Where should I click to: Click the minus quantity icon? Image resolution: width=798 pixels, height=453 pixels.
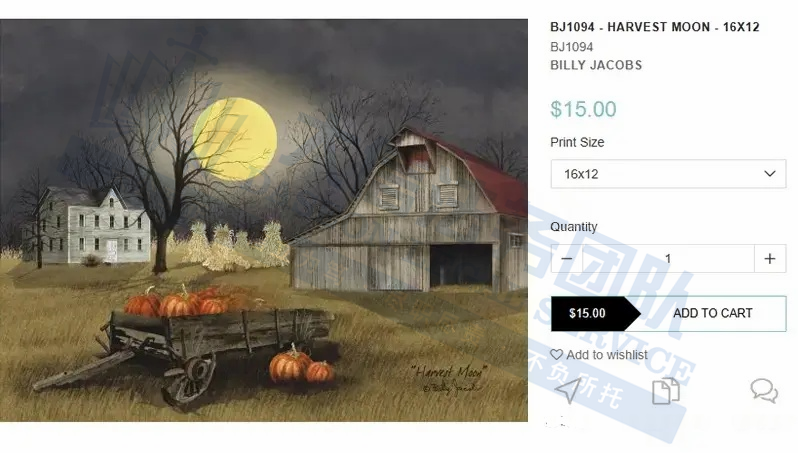(567, 259)
